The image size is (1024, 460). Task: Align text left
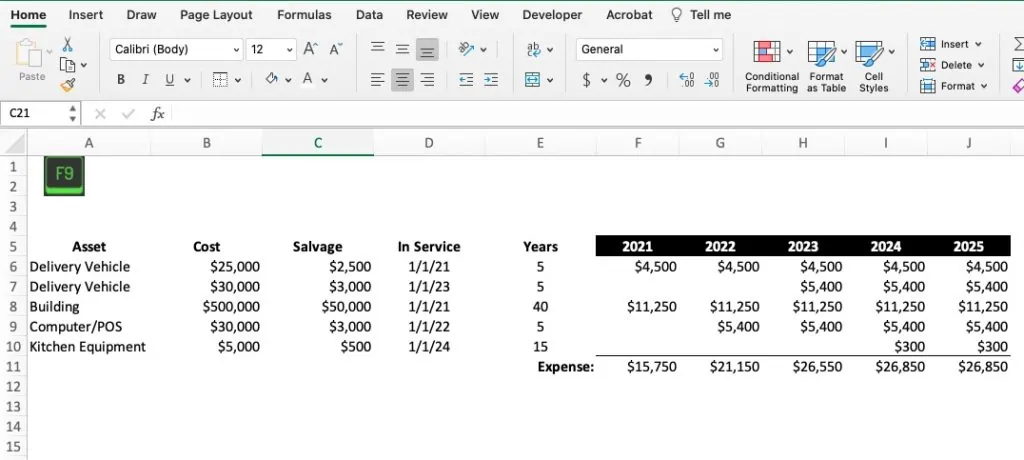(377, 80)
